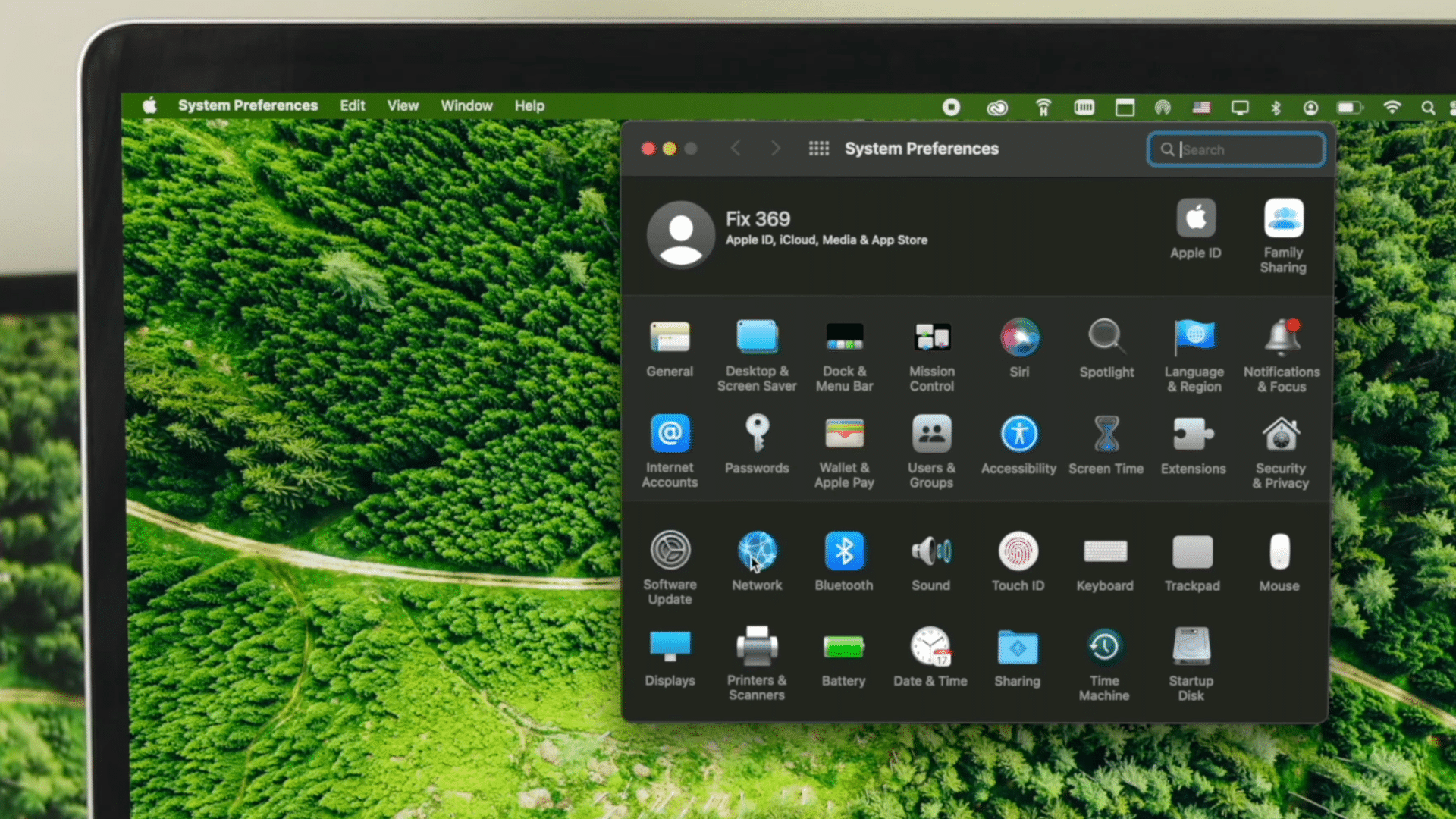This screenshot has height=819, width=1456.
Task: Open the Window menu
Action: click(466, 105)
